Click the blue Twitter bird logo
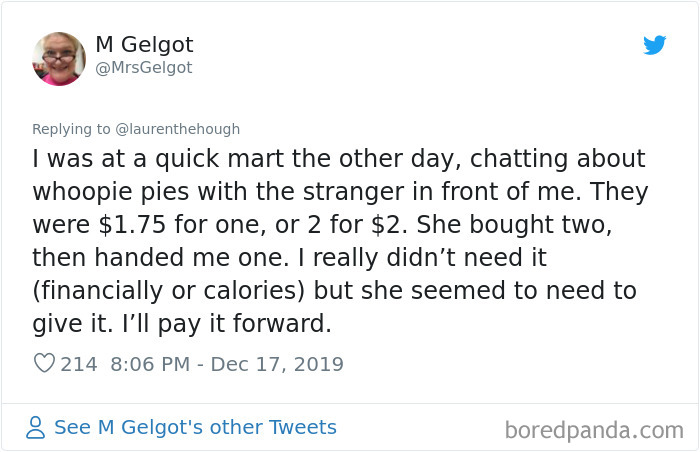Screen dimensions: 700x452 tap(654, 45)
